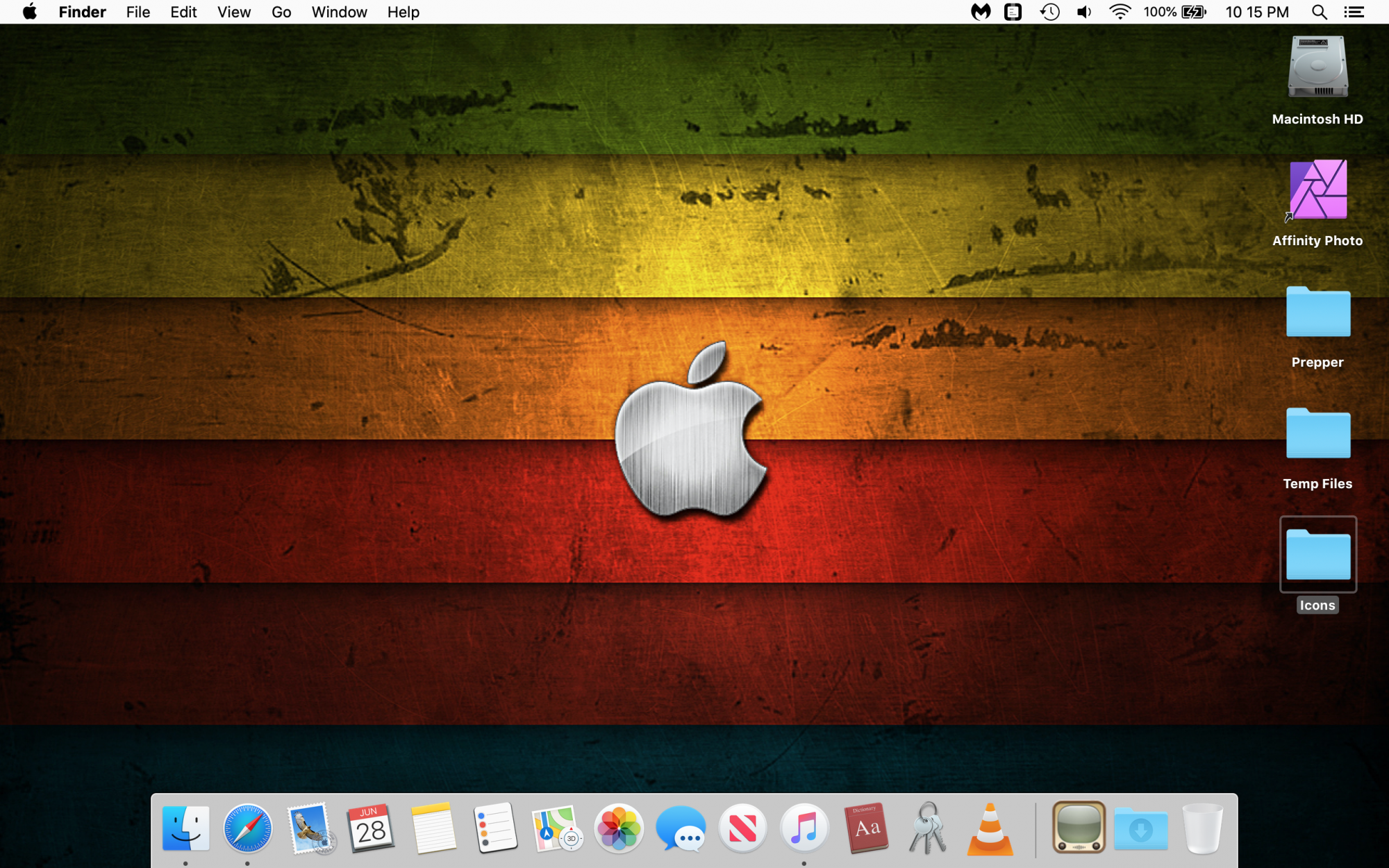Open the retro TV app icon in Dock
The image size is (1389, 868).
[1079, 827]
